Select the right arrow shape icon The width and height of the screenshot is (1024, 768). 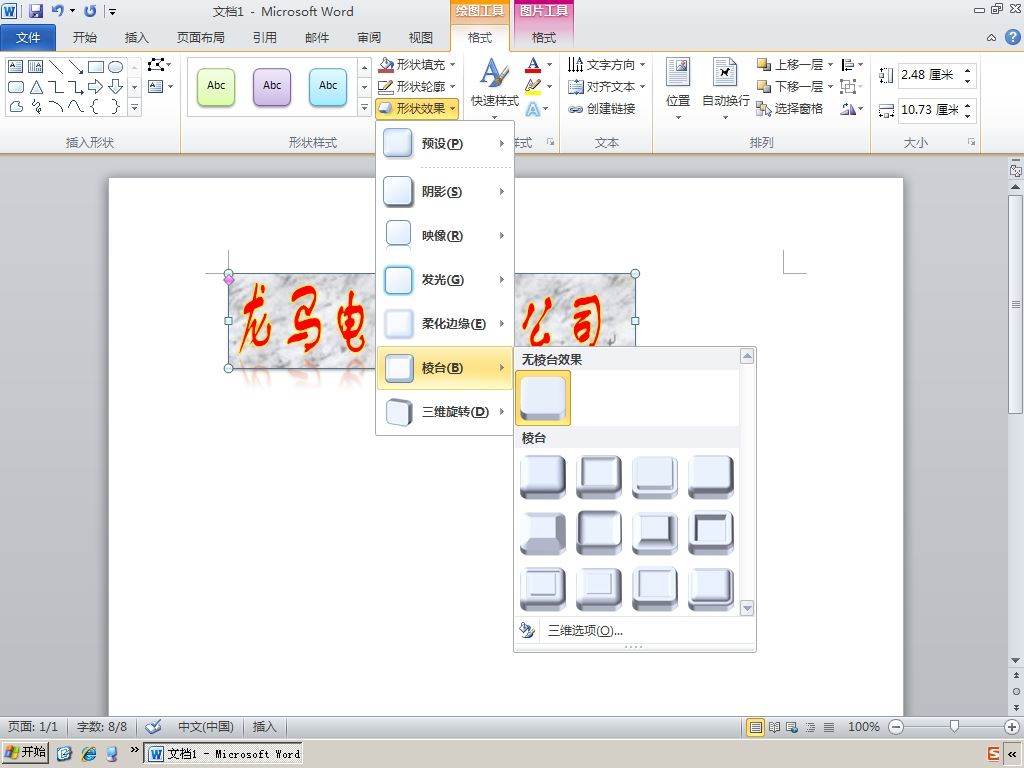[x=95, y=86]
